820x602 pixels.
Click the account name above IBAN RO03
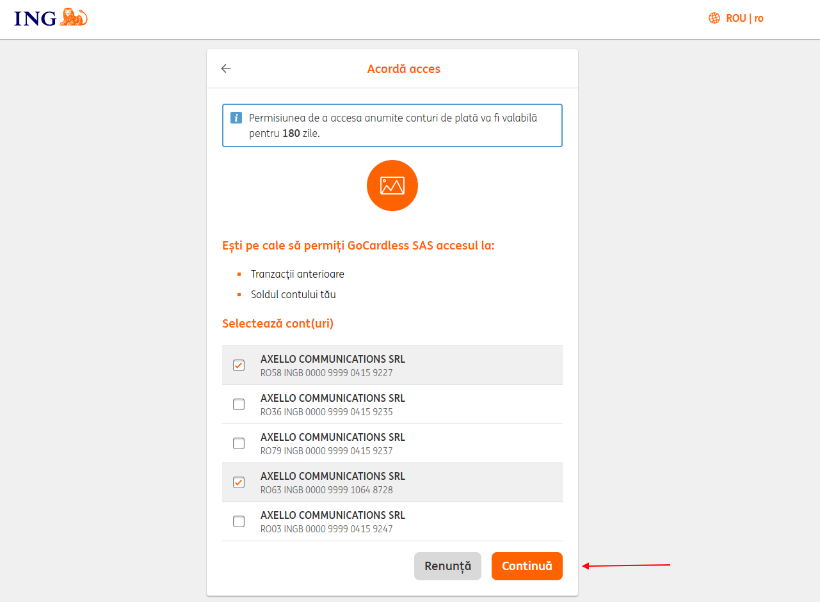coord(333,515)
